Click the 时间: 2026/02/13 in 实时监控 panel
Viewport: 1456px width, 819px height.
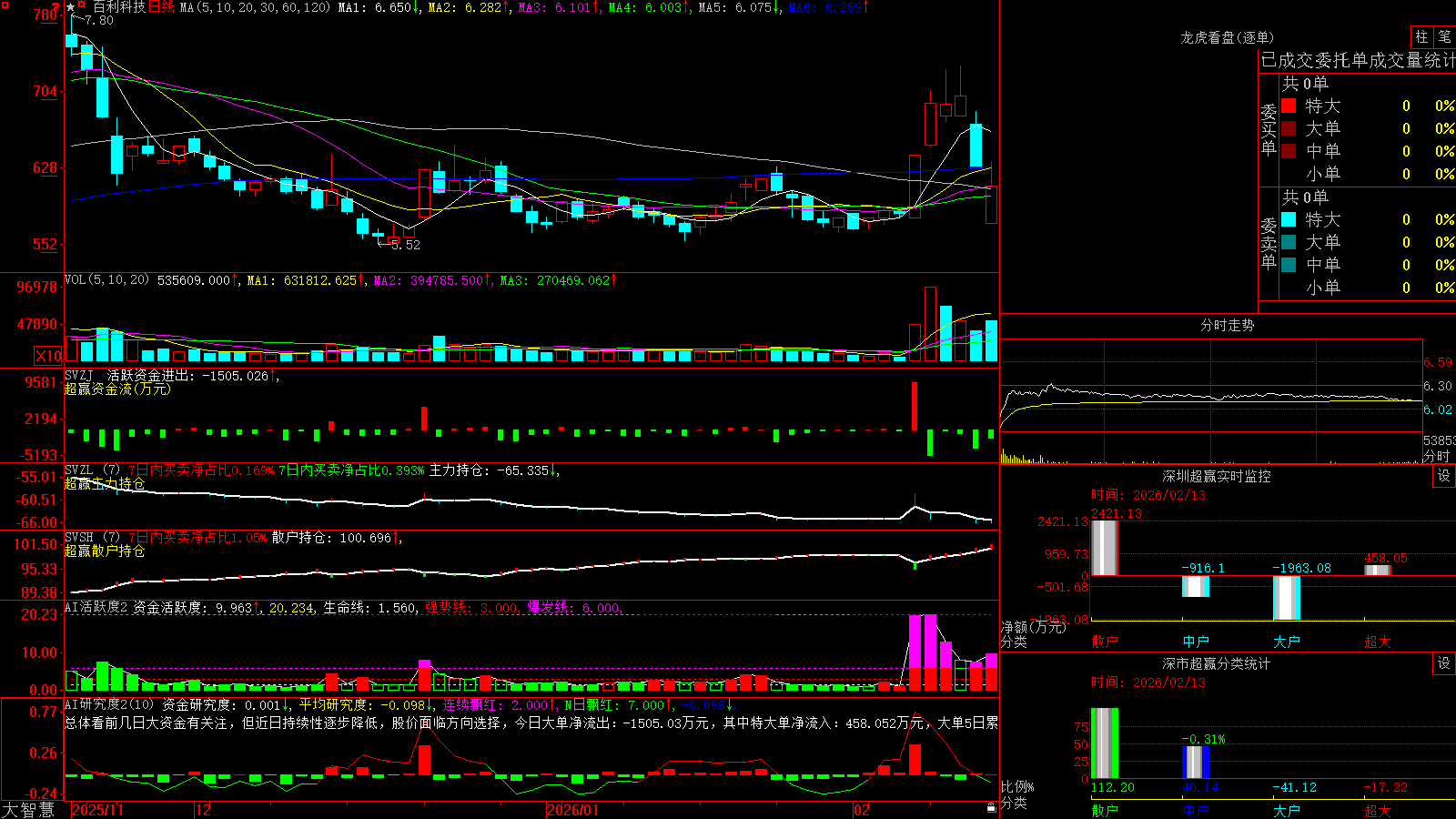(x=1148, y=495)
